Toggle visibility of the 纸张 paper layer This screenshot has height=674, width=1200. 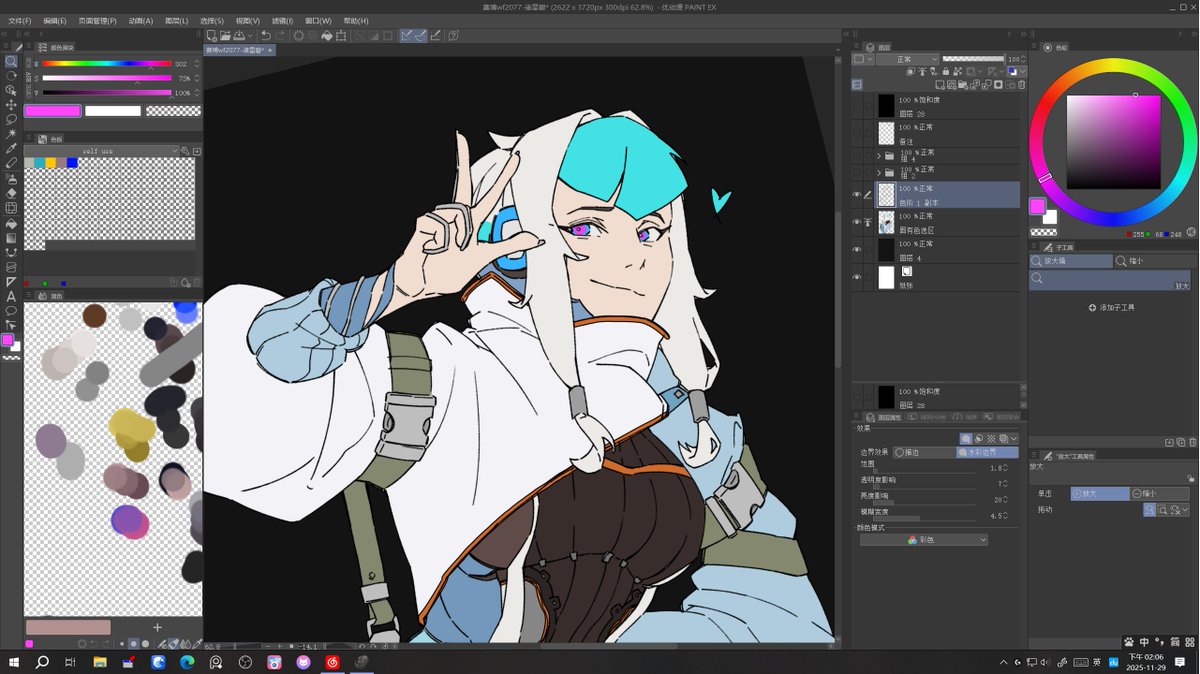click(856, 278)
